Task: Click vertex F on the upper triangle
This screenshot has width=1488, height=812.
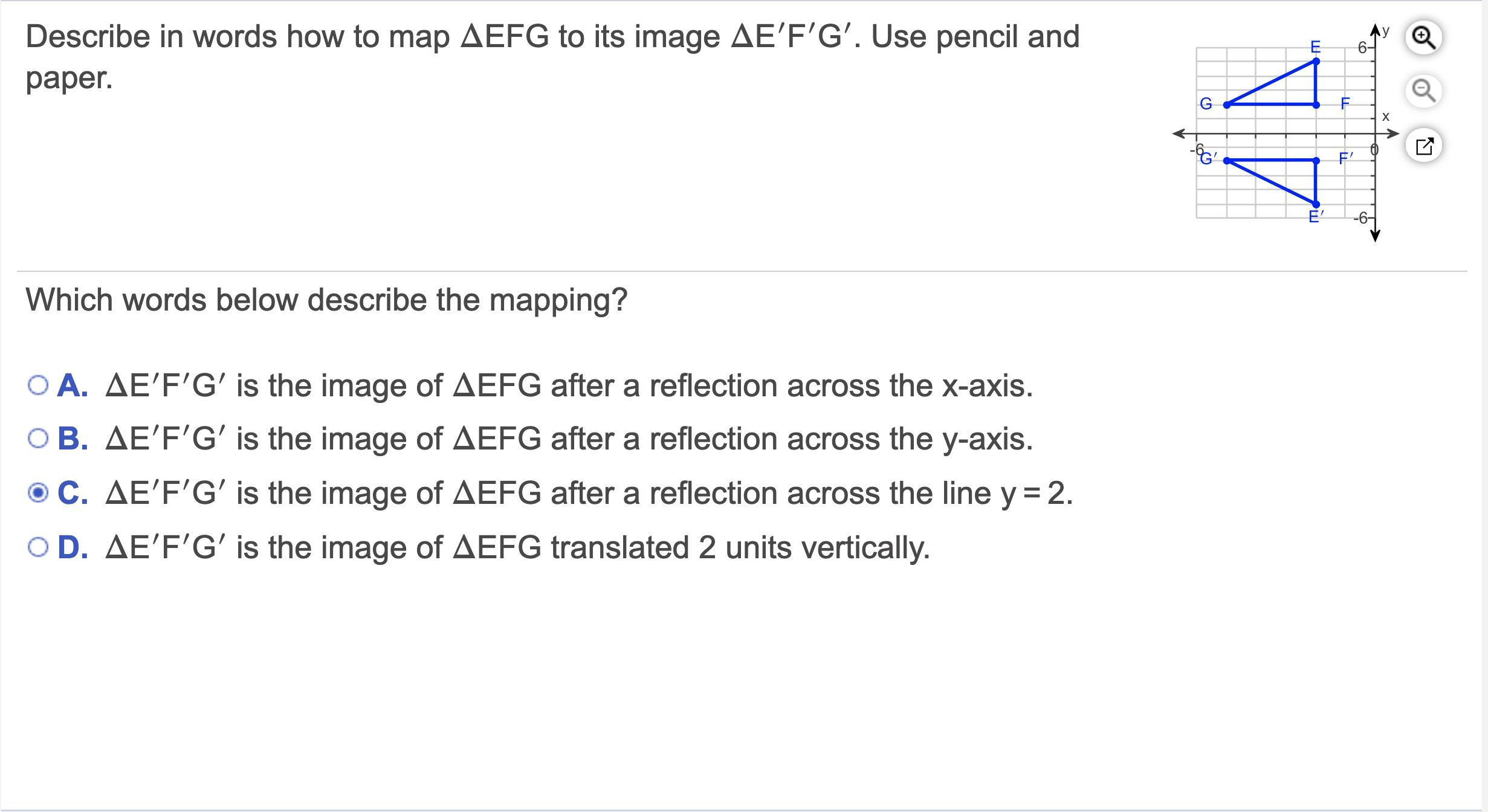Action: pyautogui.click(x=1316, y=105)
